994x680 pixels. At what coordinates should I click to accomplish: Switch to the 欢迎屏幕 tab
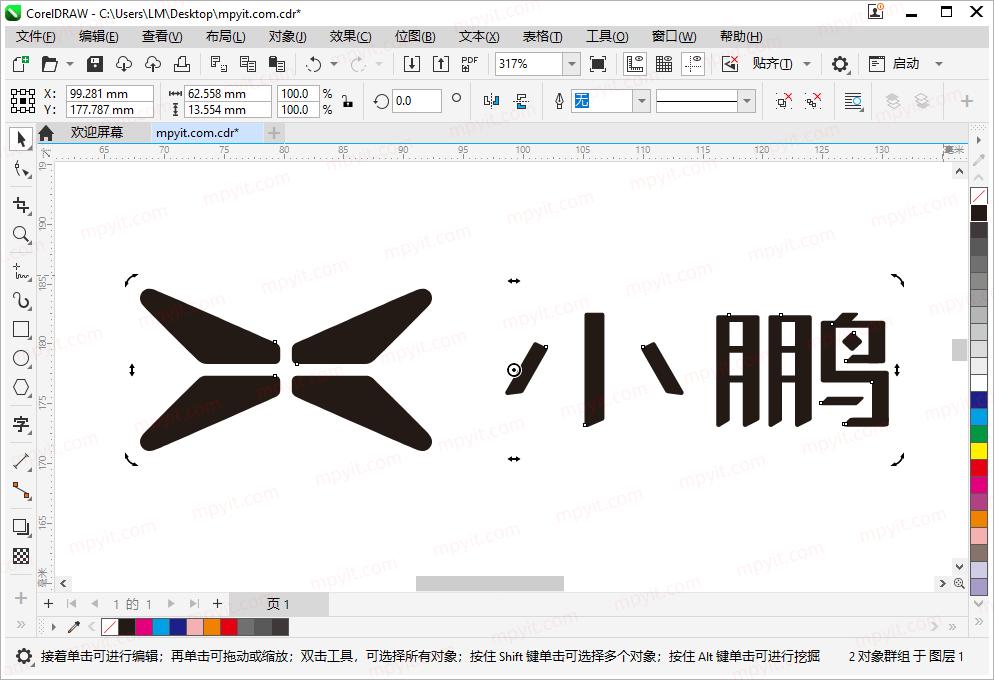[x=98, y=131]
